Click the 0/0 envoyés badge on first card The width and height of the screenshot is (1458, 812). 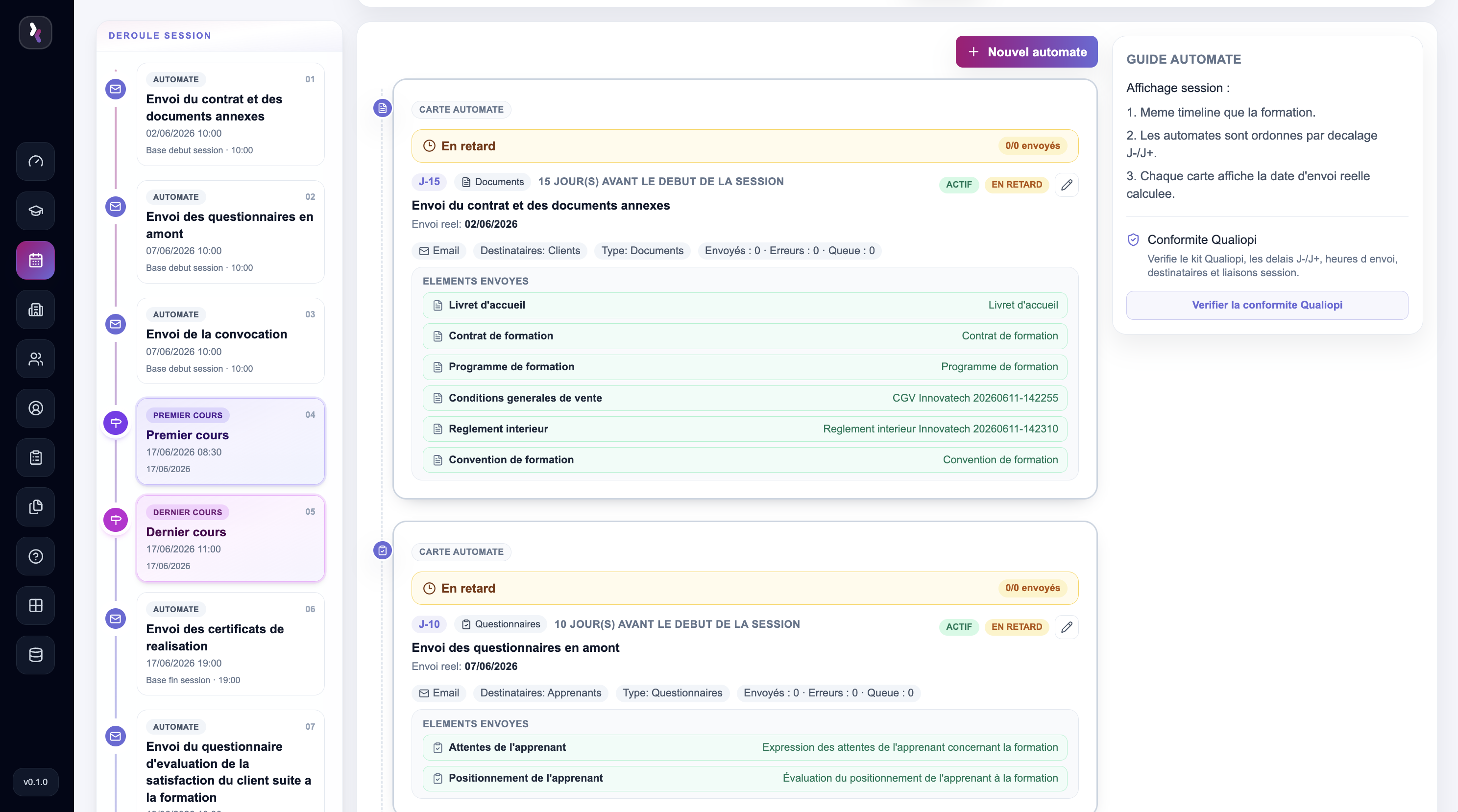tap(1032, 146)
